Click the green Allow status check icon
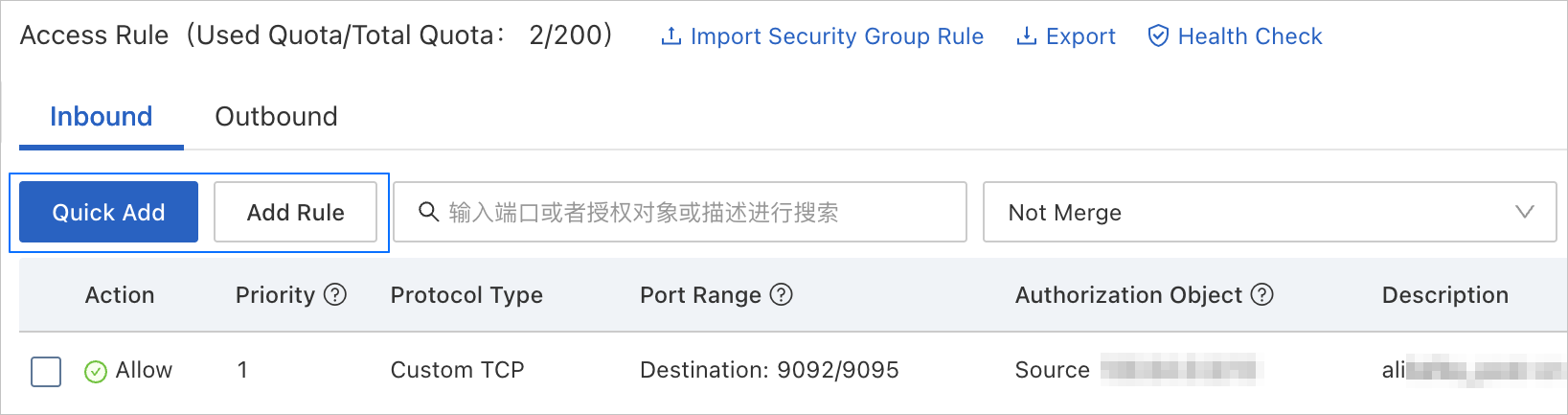This screenshot has height=415, width=1568. point(96,371)
